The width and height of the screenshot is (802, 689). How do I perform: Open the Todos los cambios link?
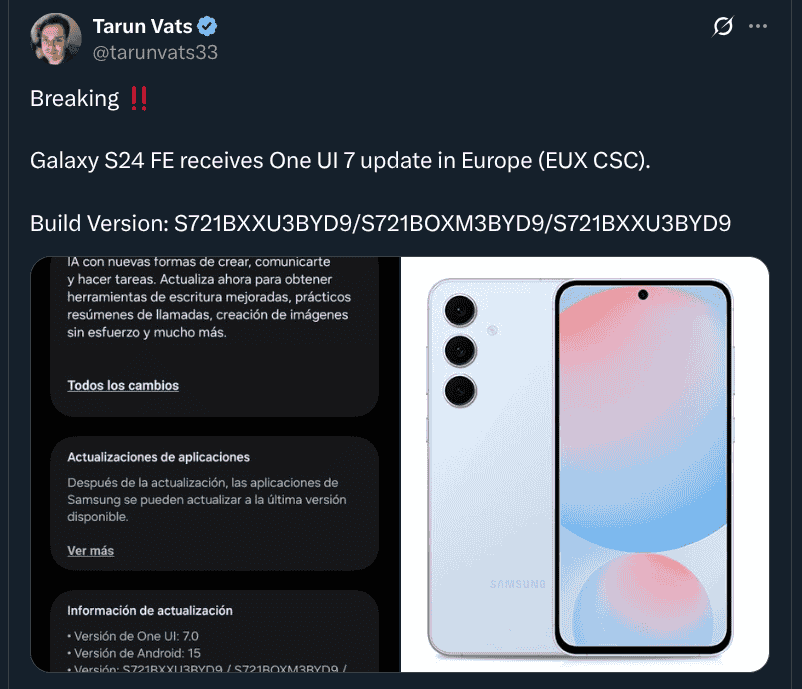pos(123,385)
